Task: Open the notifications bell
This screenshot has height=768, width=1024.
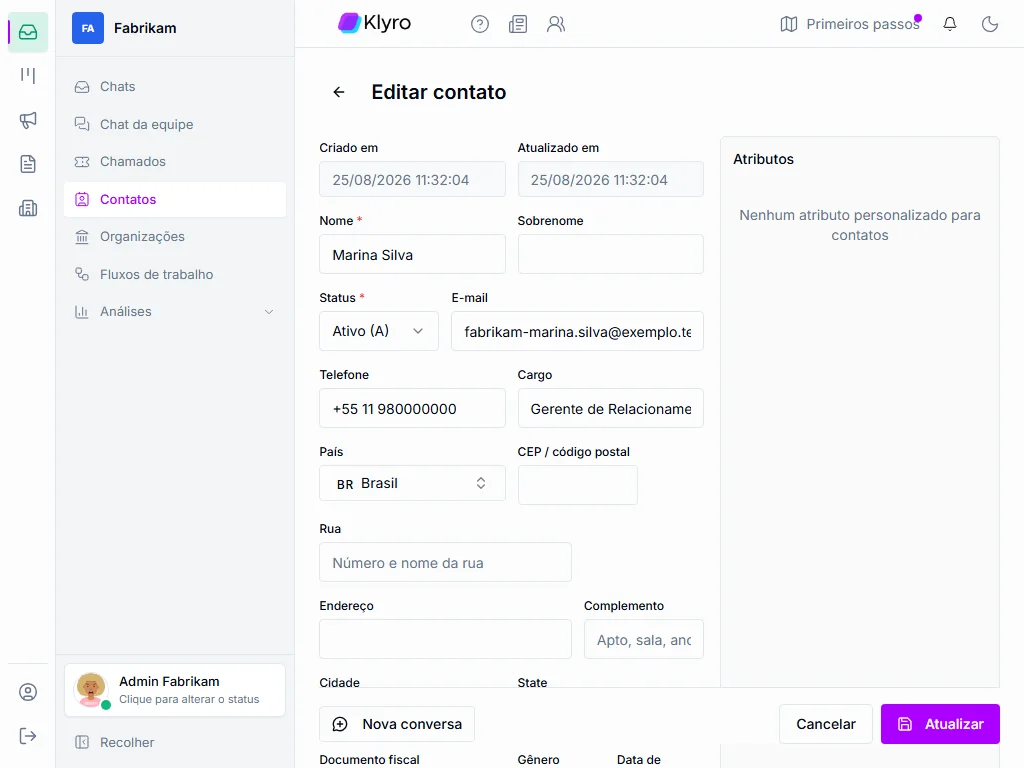Action: pyautogui.click(x=950, y=24)
